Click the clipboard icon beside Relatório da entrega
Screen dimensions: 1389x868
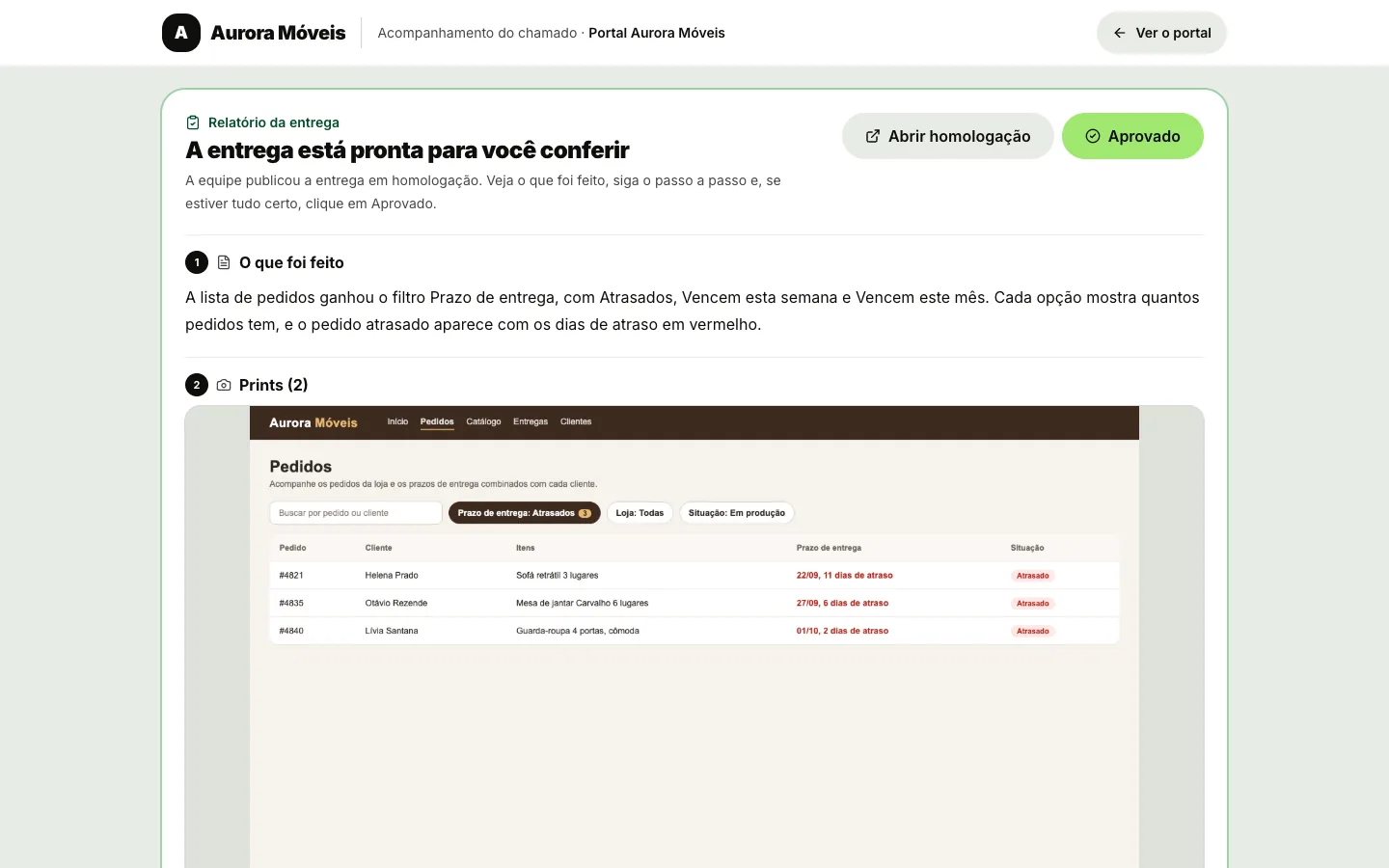pyautogui.click(x=193, y=122)
